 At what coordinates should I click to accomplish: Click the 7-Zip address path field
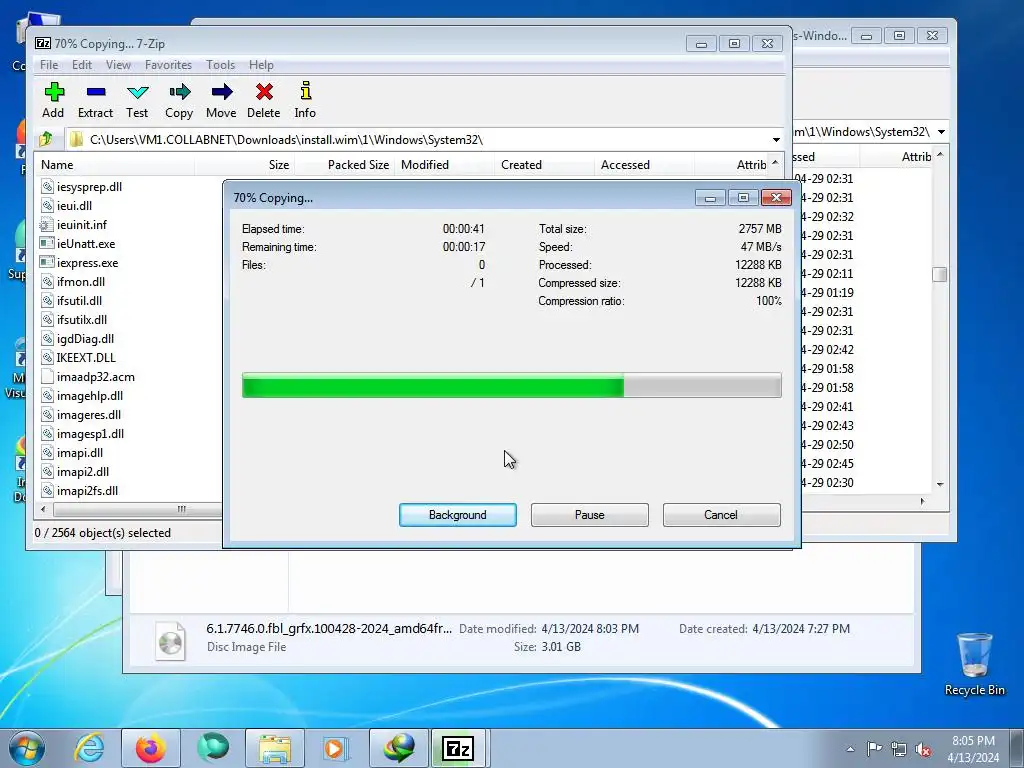point(418,140)
